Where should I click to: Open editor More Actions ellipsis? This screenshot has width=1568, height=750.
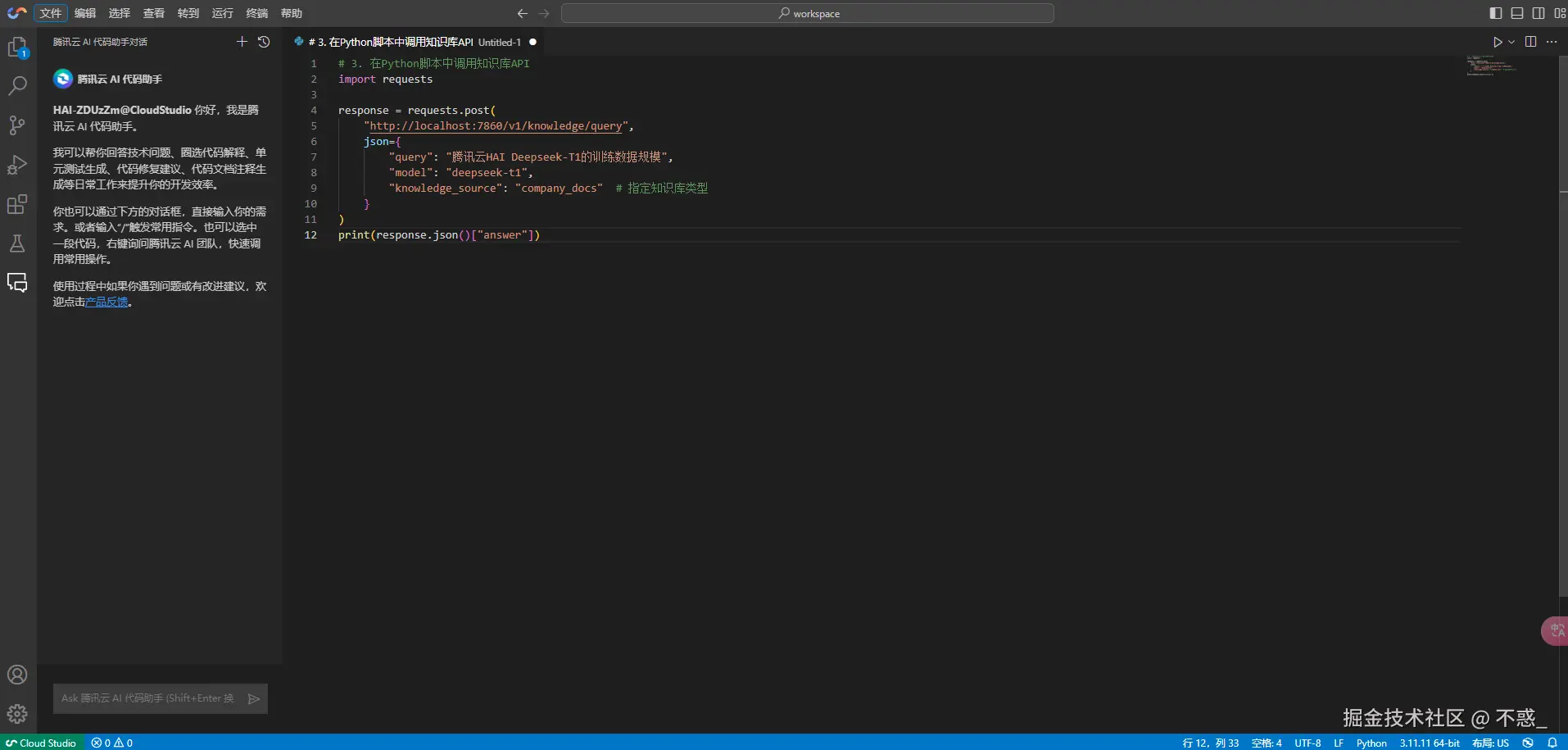coord(1552,42)
